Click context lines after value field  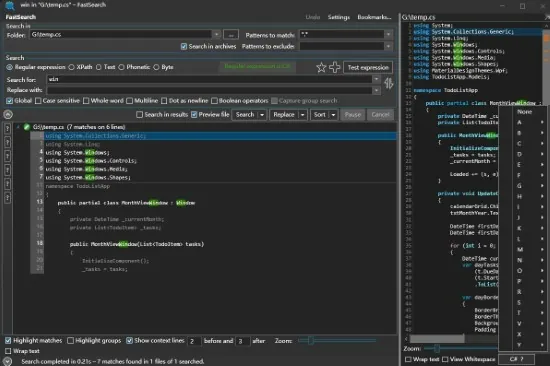coord(242,341)
